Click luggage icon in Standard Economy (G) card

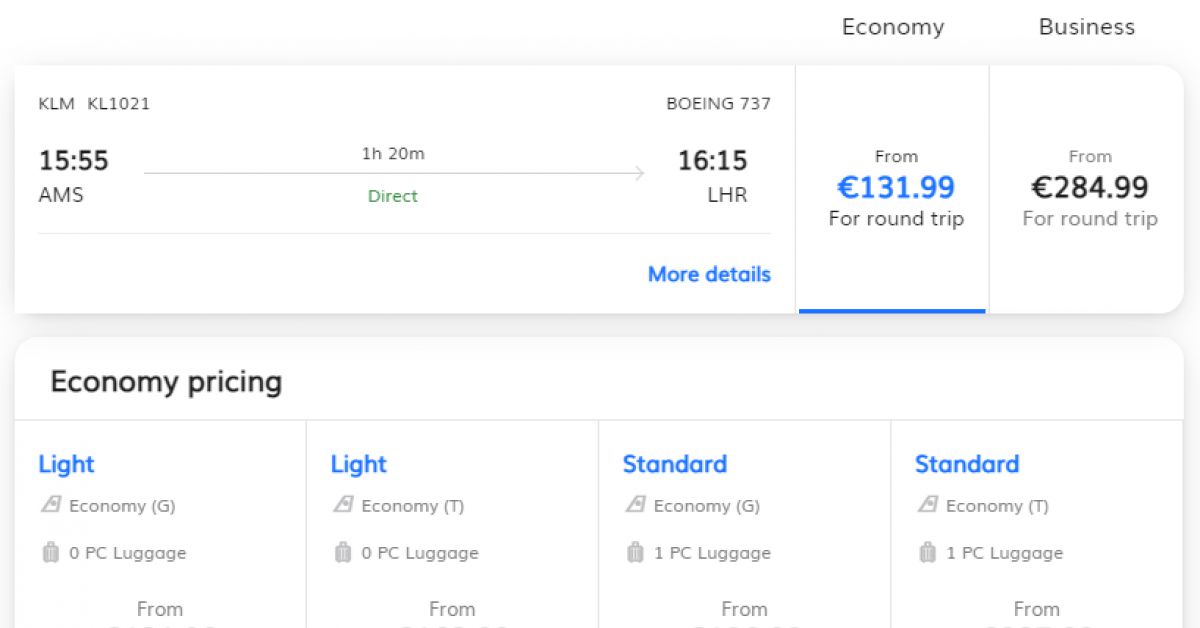(x=635, y=552)
